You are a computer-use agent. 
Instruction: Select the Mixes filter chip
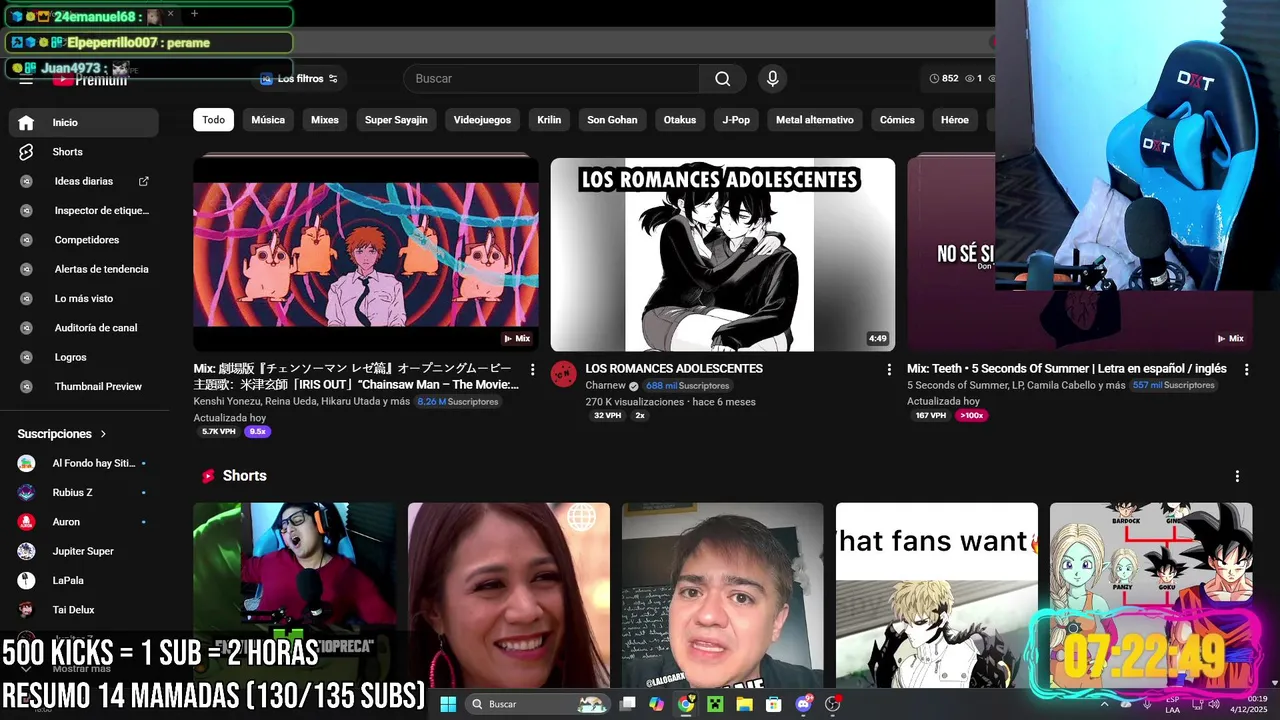coord(325,120)
